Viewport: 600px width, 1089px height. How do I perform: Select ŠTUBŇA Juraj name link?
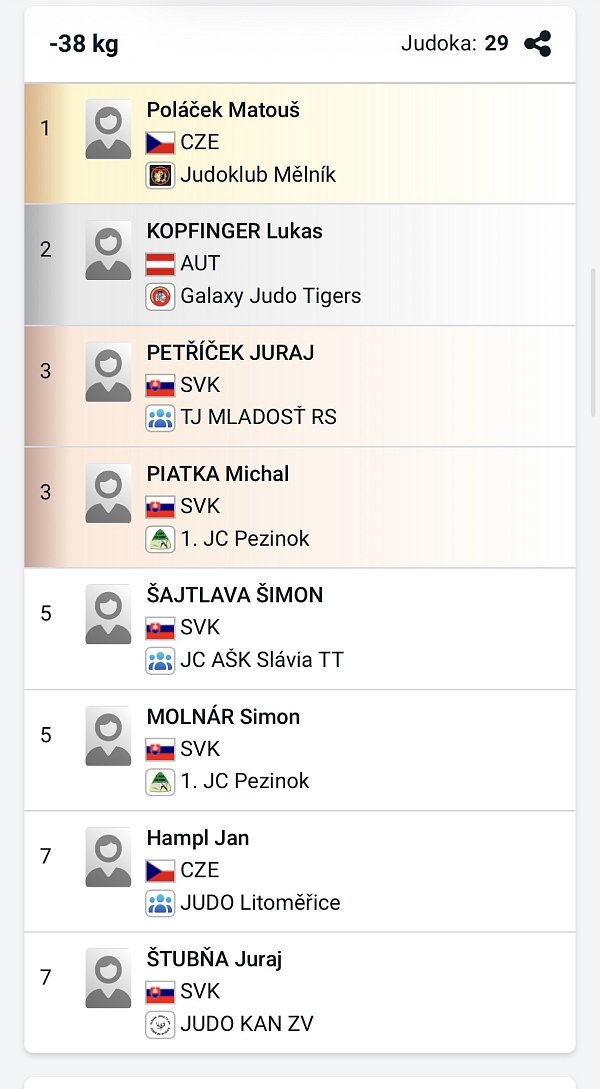pos(214,959)
